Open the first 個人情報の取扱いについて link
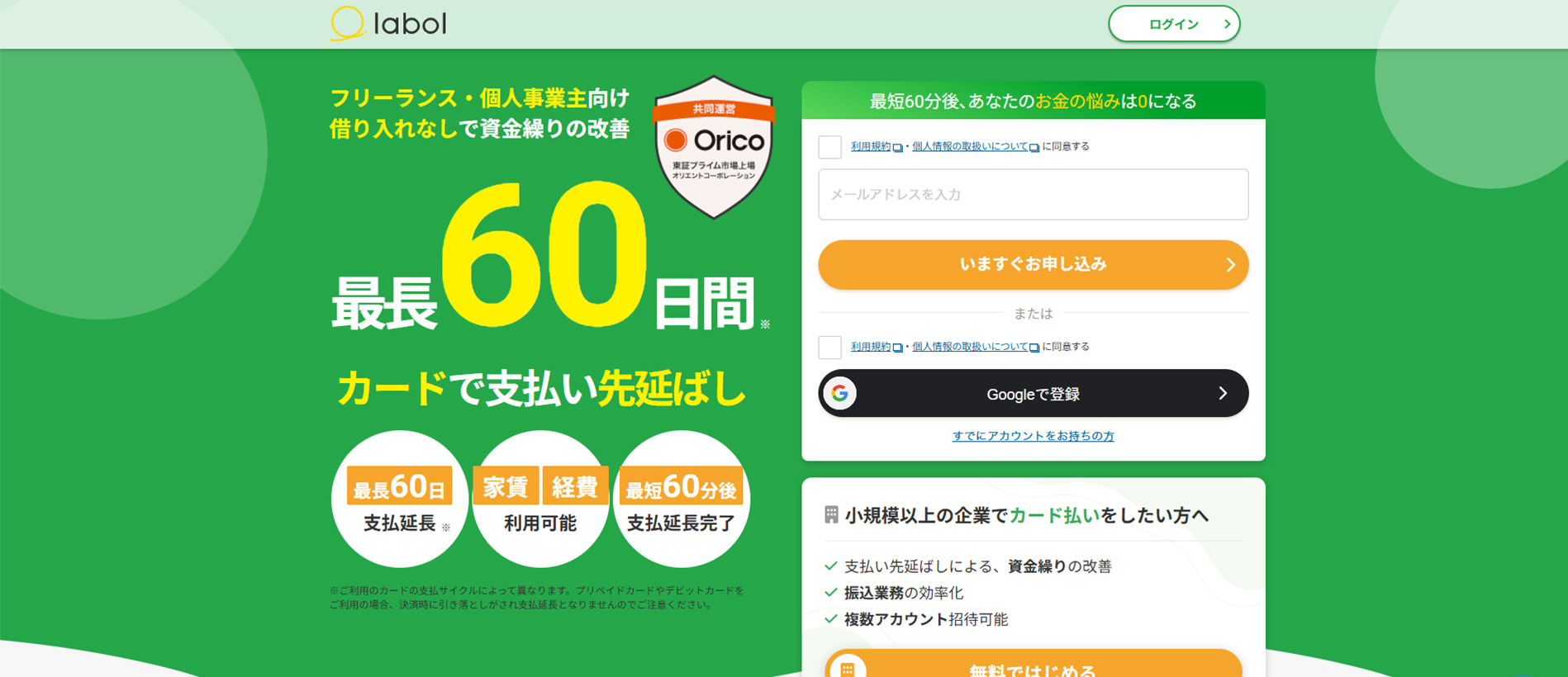The image size is (1568, 677). (970, 147)
